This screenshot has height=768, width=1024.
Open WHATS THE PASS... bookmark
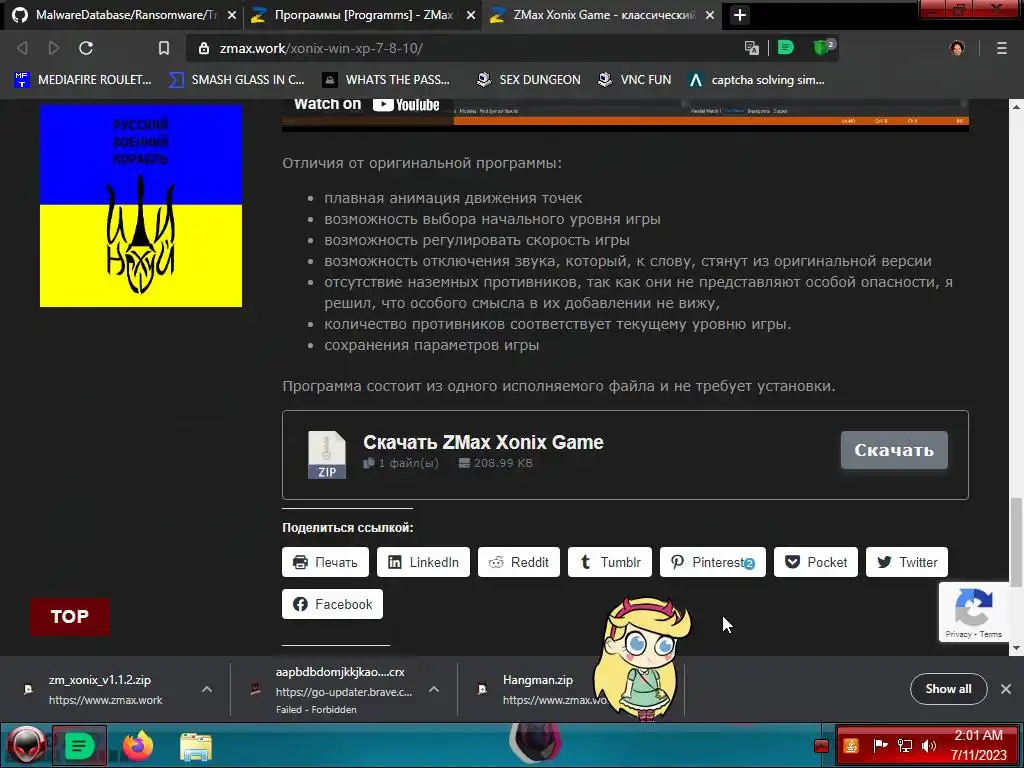[x=387, y=80]
